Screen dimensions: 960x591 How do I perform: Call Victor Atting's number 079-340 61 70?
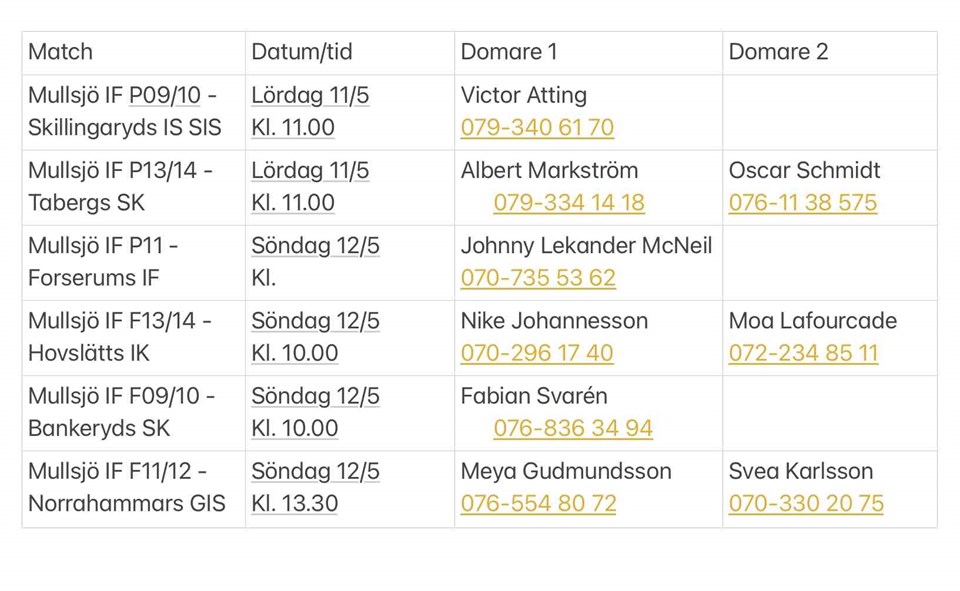(x=537, y=128)
